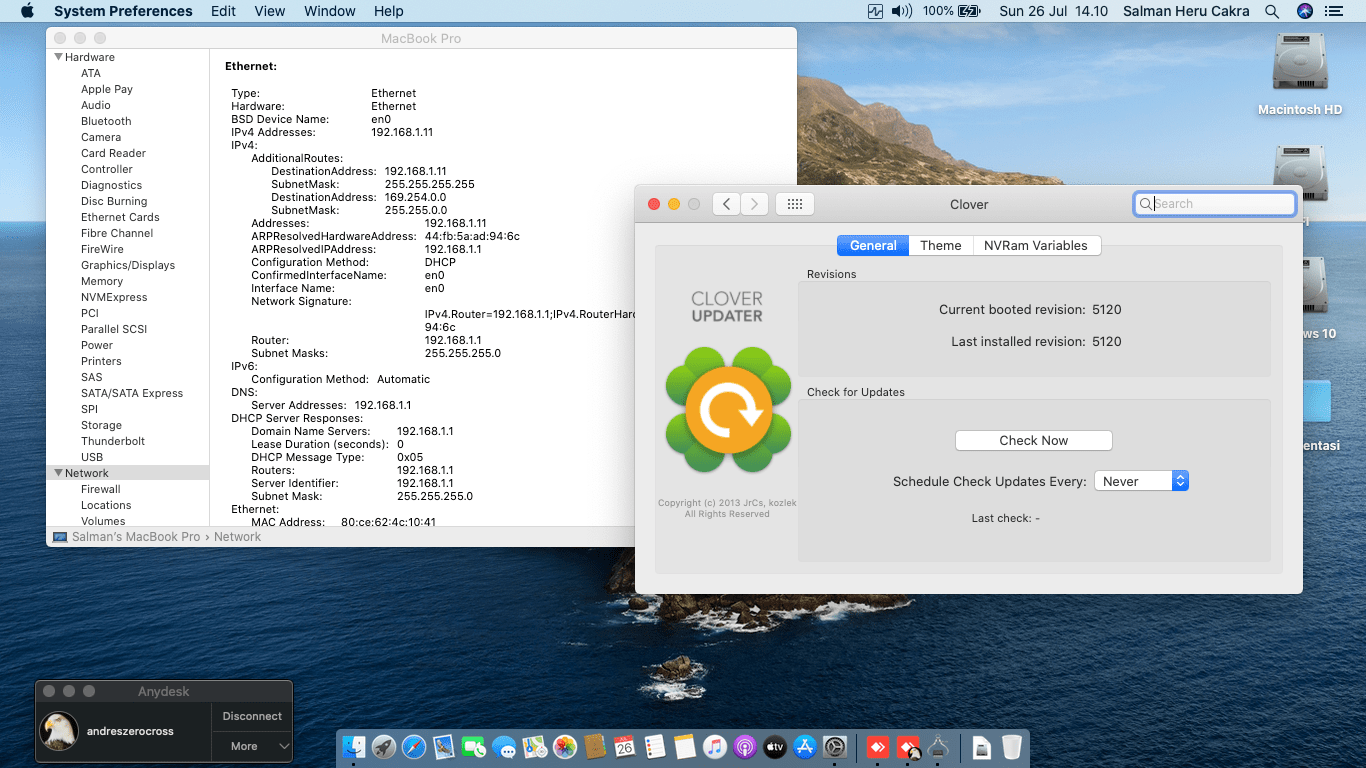The image size is (1366, 768).
Task: Open the Window menu in menu bar
Action: (x=329, y=11)
